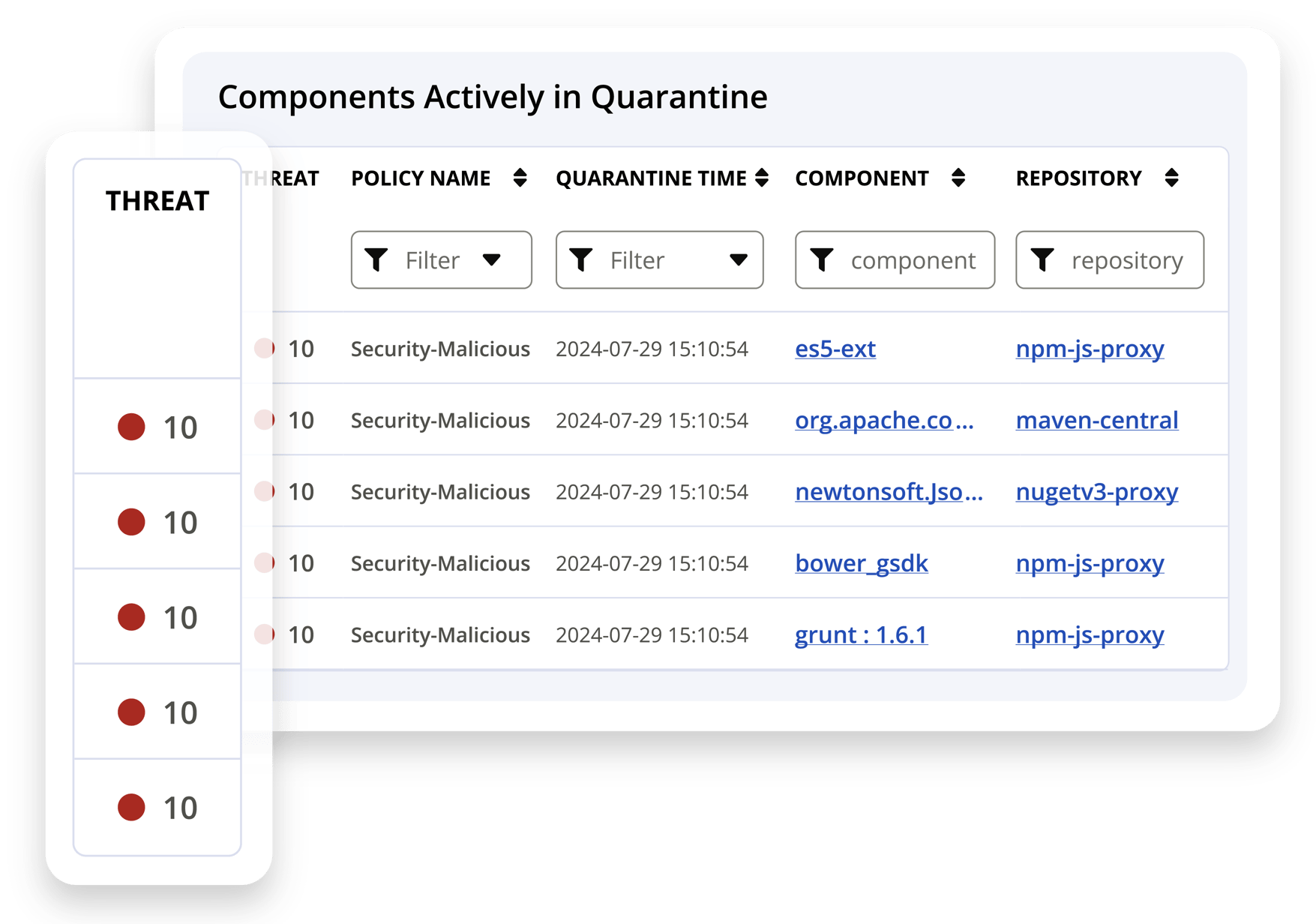Open the maven-central repository link
Screen dimensions: 1316x924
(1096, 420)
